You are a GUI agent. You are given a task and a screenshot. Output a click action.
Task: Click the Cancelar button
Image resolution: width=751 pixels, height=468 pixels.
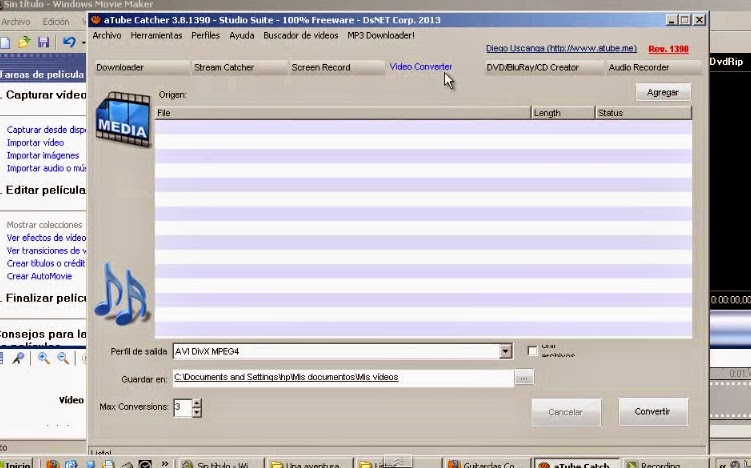tap(566, 412)
